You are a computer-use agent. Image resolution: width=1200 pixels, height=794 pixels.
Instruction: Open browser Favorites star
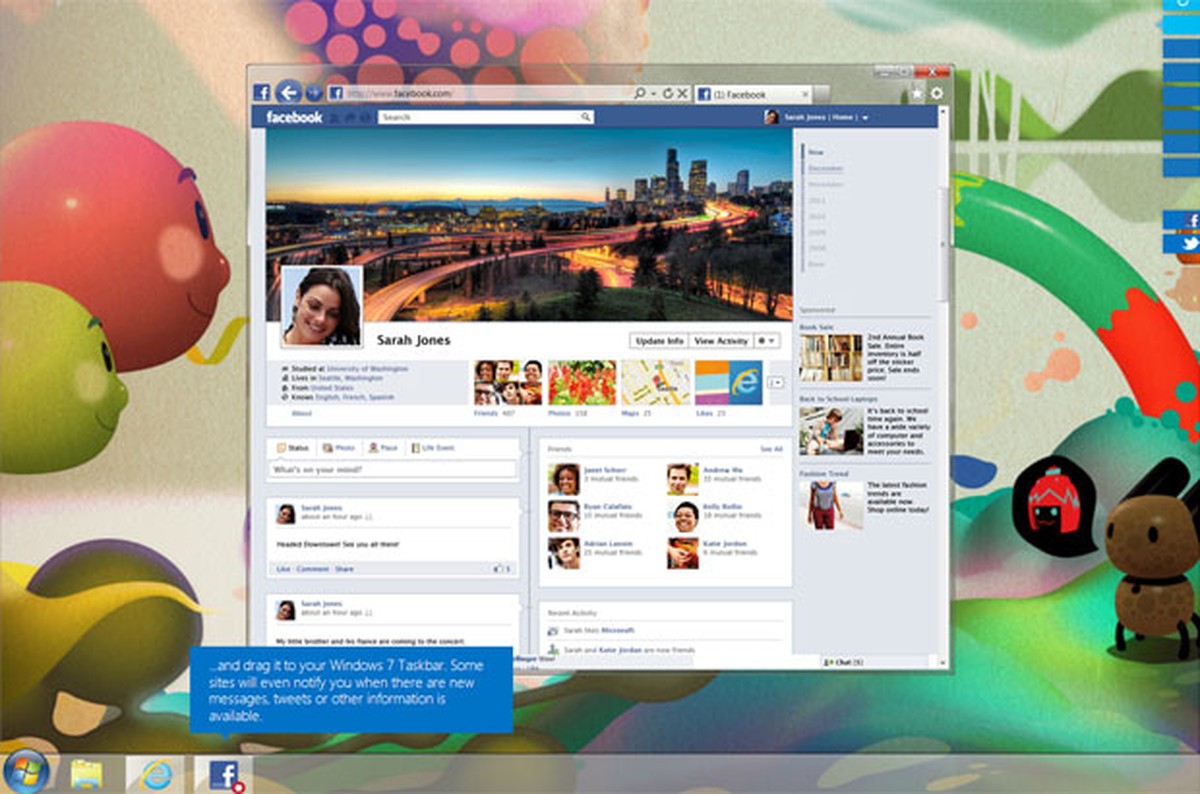(917, 93)
